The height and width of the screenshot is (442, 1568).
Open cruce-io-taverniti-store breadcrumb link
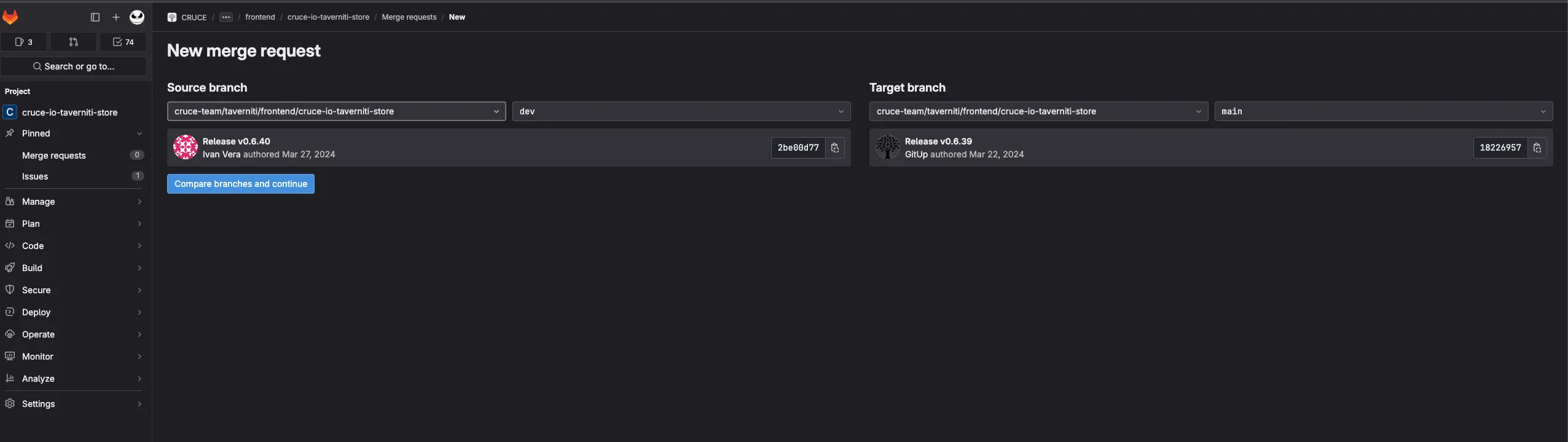pyautogui.click(x=328, y=17)
